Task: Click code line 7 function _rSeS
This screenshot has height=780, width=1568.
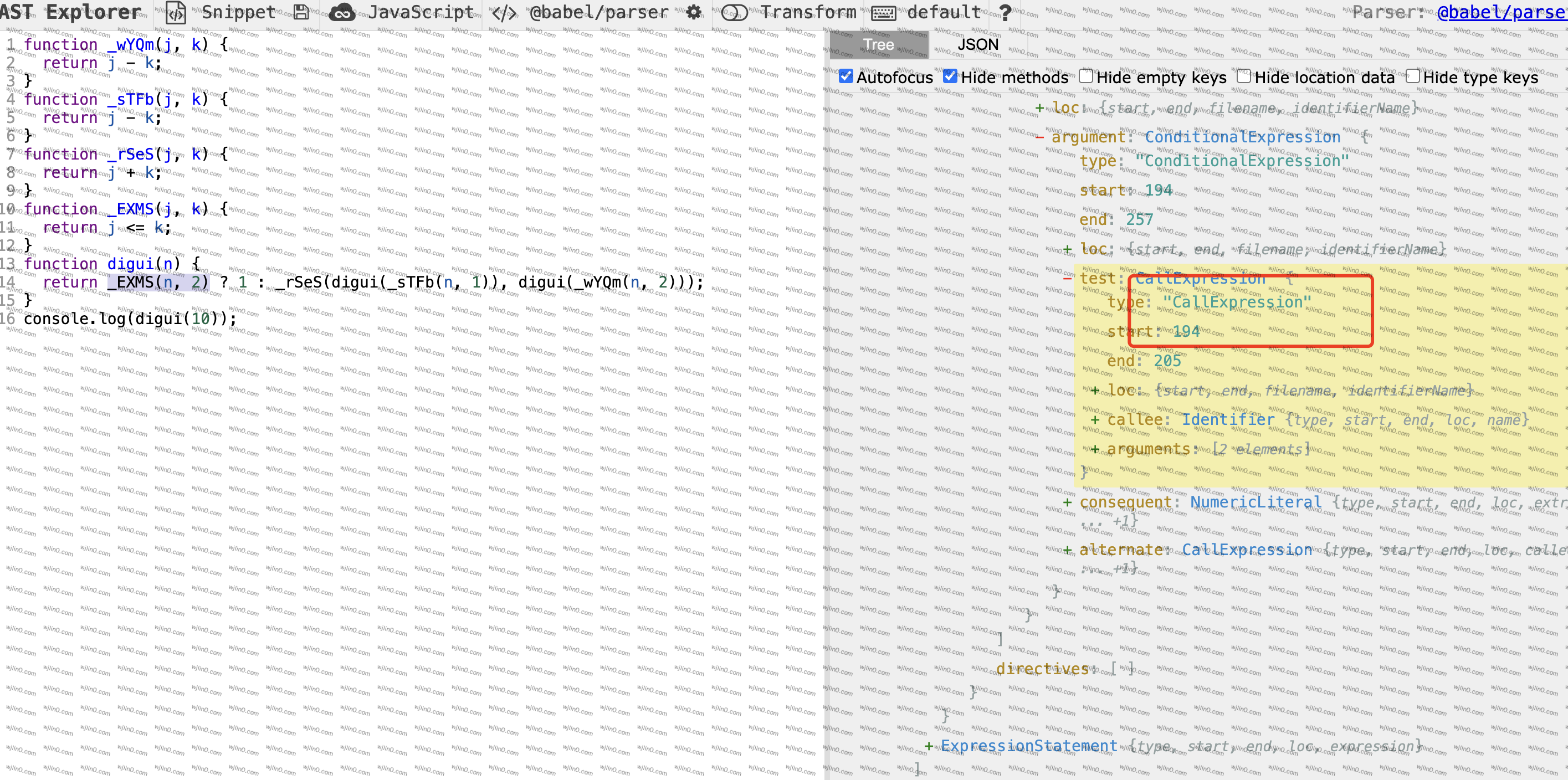Action: [125, 154]
